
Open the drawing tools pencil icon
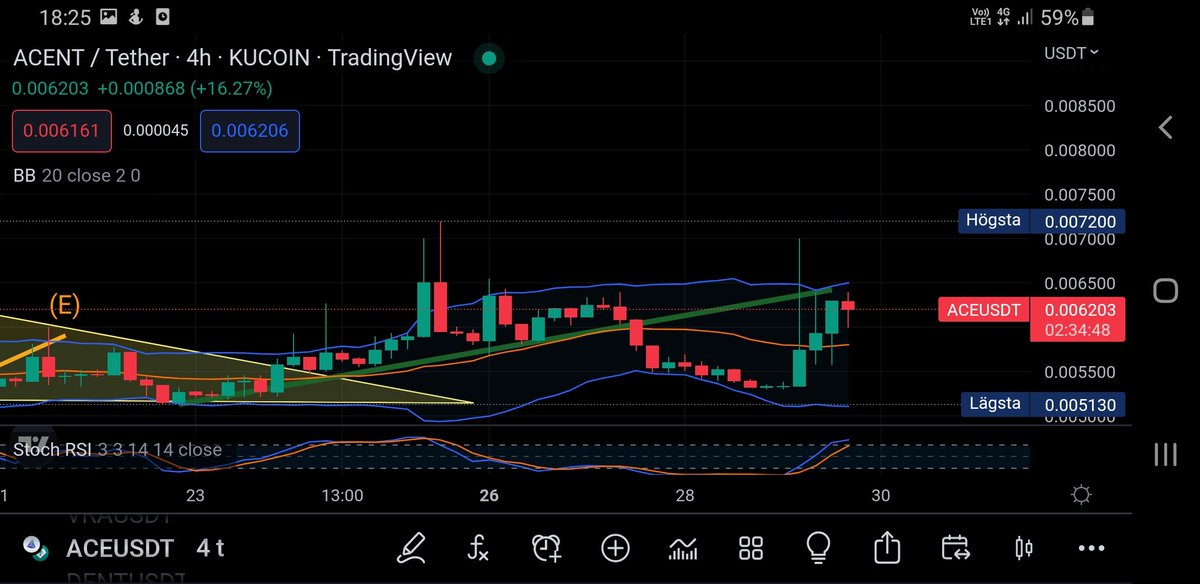[x=411, y=547]
